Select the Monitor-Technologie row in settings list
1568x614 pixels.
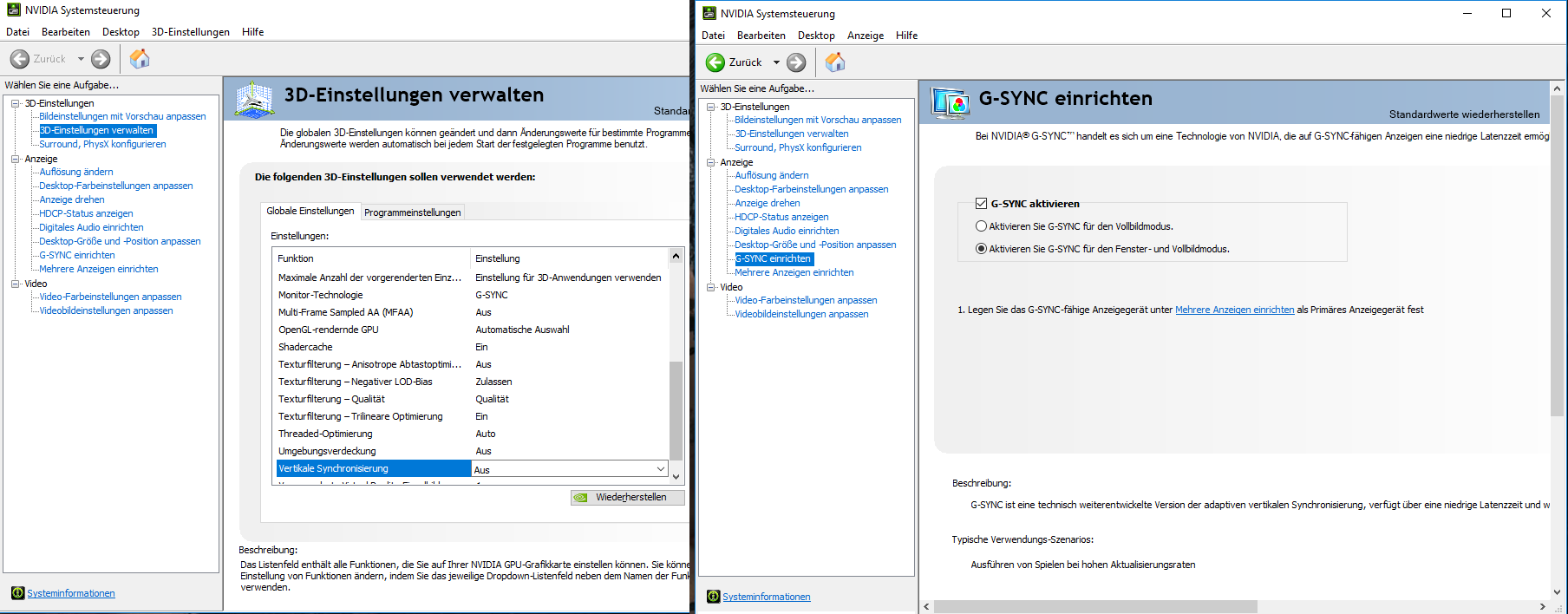pos(471,295)
